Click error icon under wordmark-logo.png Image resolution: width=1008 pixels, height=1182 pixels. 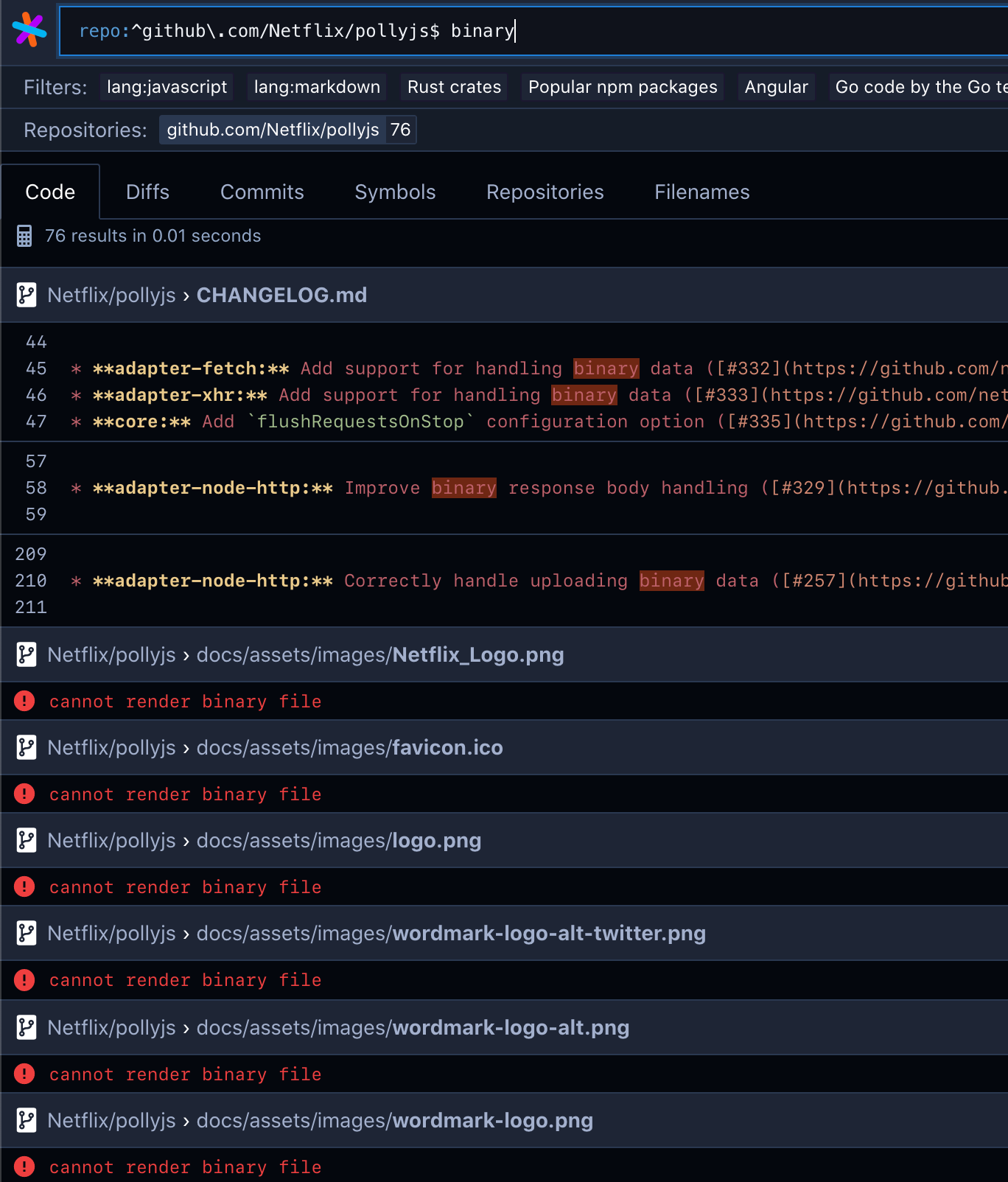click(x=24, y=1167)
